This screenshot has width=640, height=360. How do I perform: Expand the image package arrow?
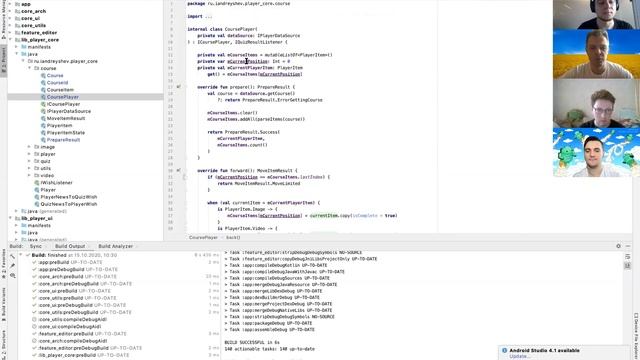click(29, 147)
